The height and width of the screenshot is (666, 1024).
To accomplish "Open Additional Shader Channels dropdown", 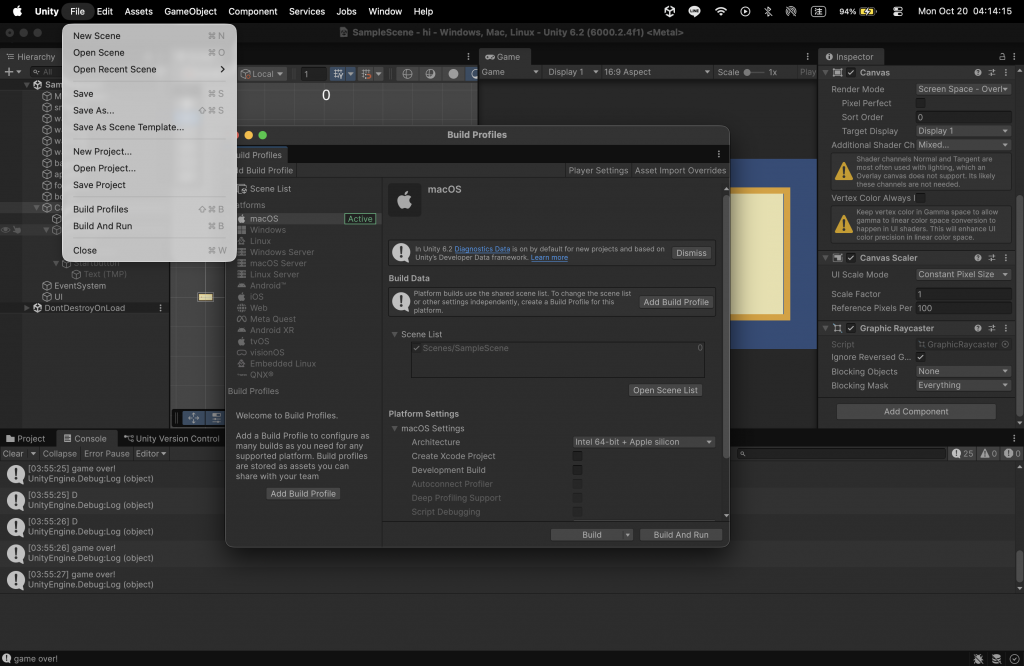I will tap(963, 145).
